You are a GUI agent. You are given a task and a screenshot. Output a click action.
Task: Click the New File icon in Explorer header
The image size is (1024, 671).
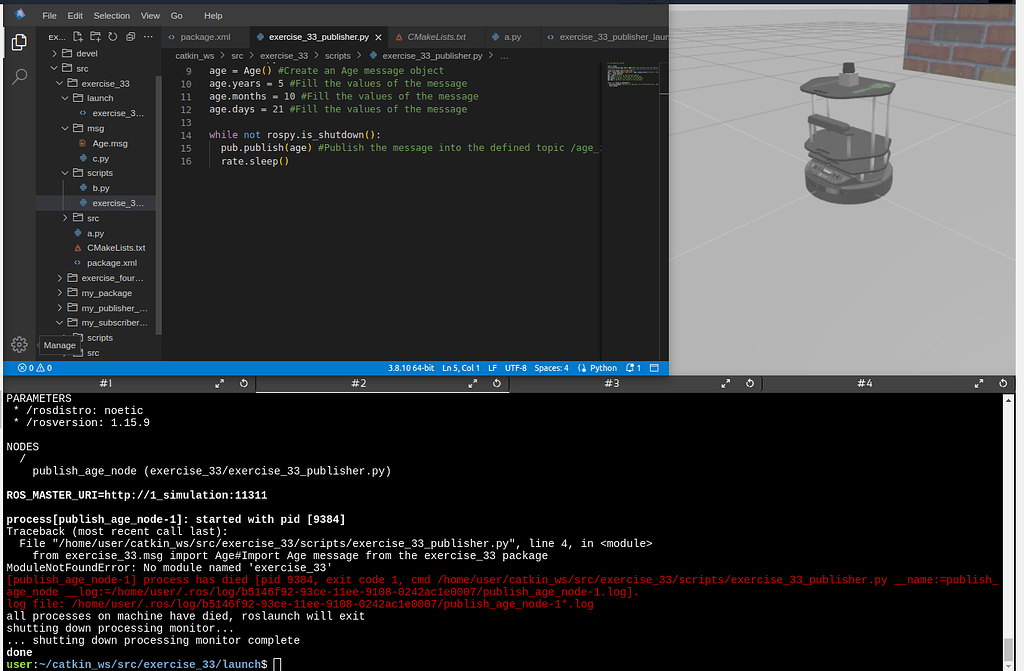(x=77, y=35)
